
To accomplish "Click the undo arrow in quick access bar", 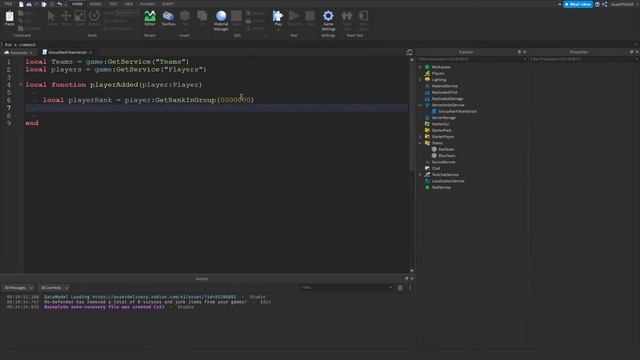I will pyautogui.click(x=60, y=4).
